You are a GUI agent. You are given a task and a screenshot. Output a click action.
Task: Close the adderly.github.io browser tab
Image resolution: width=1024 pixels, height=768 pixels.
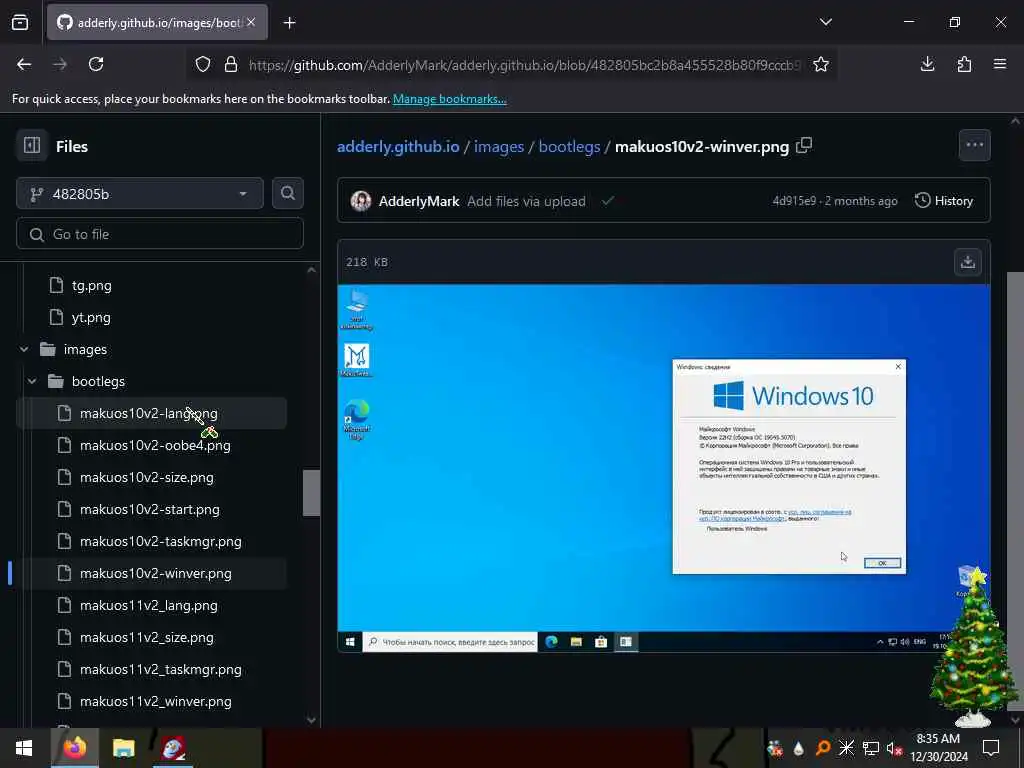[251, 22]
